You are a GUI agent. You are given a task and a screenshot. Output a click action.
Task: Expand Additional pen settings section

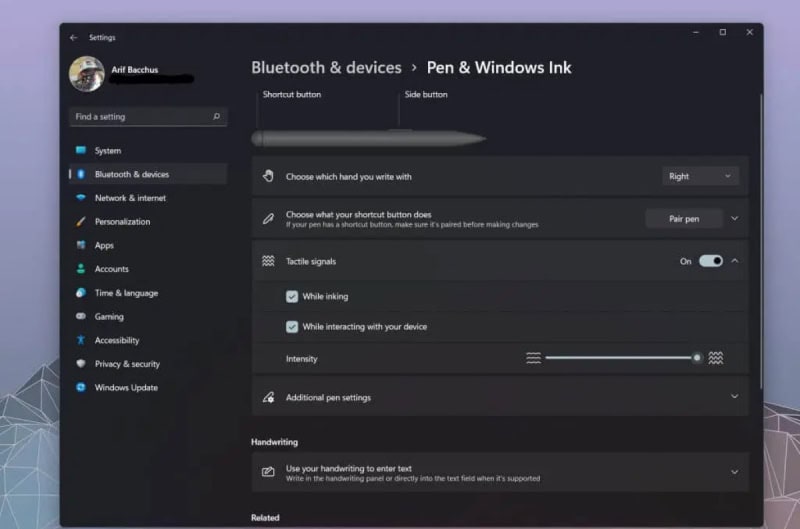734,397
